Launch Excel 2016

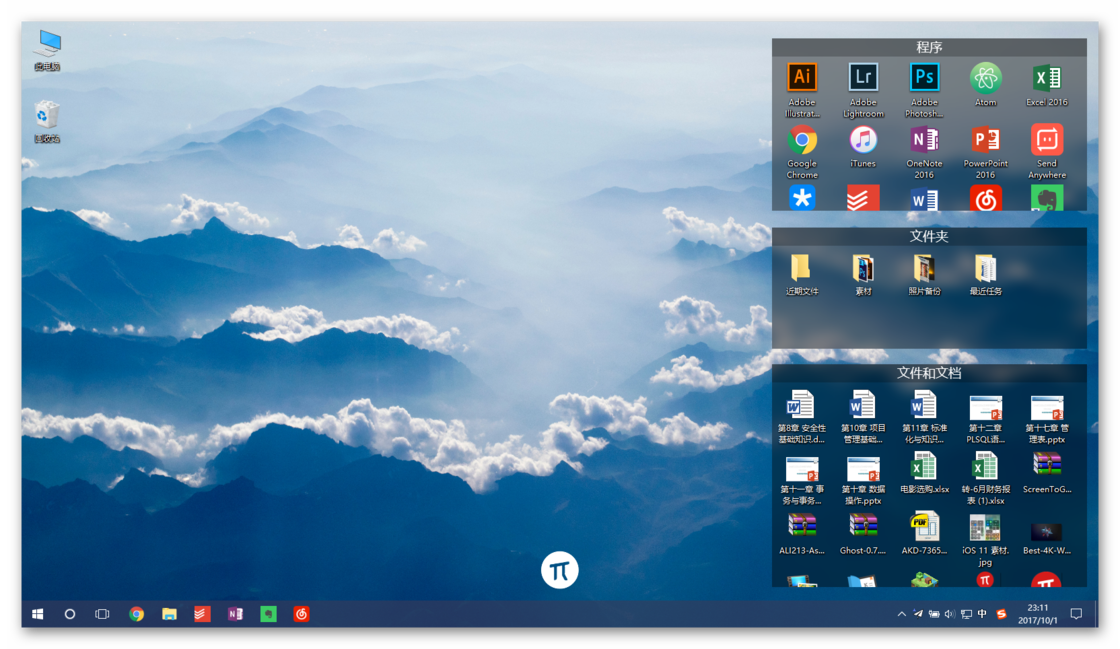point(1046,77)
